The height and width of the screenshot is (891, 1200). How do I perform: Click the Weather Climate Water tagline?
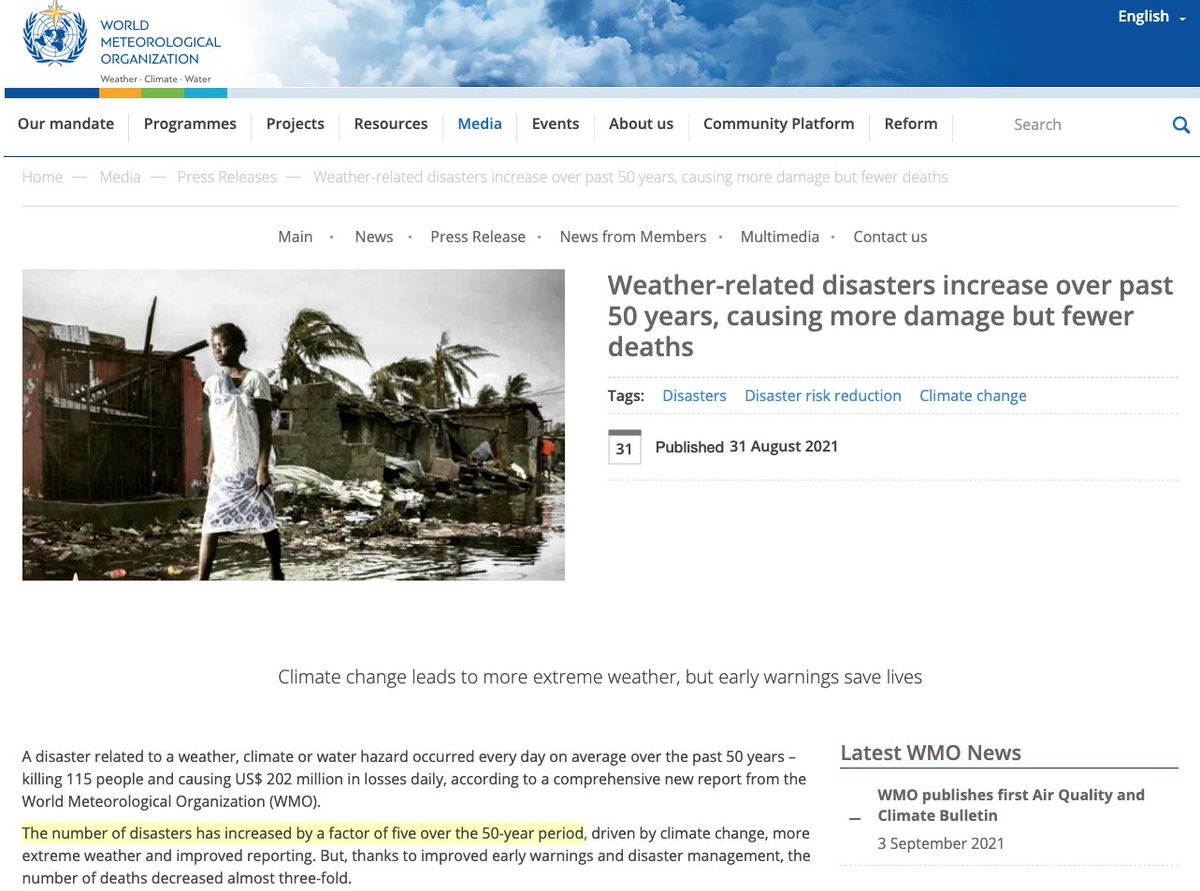155,78
